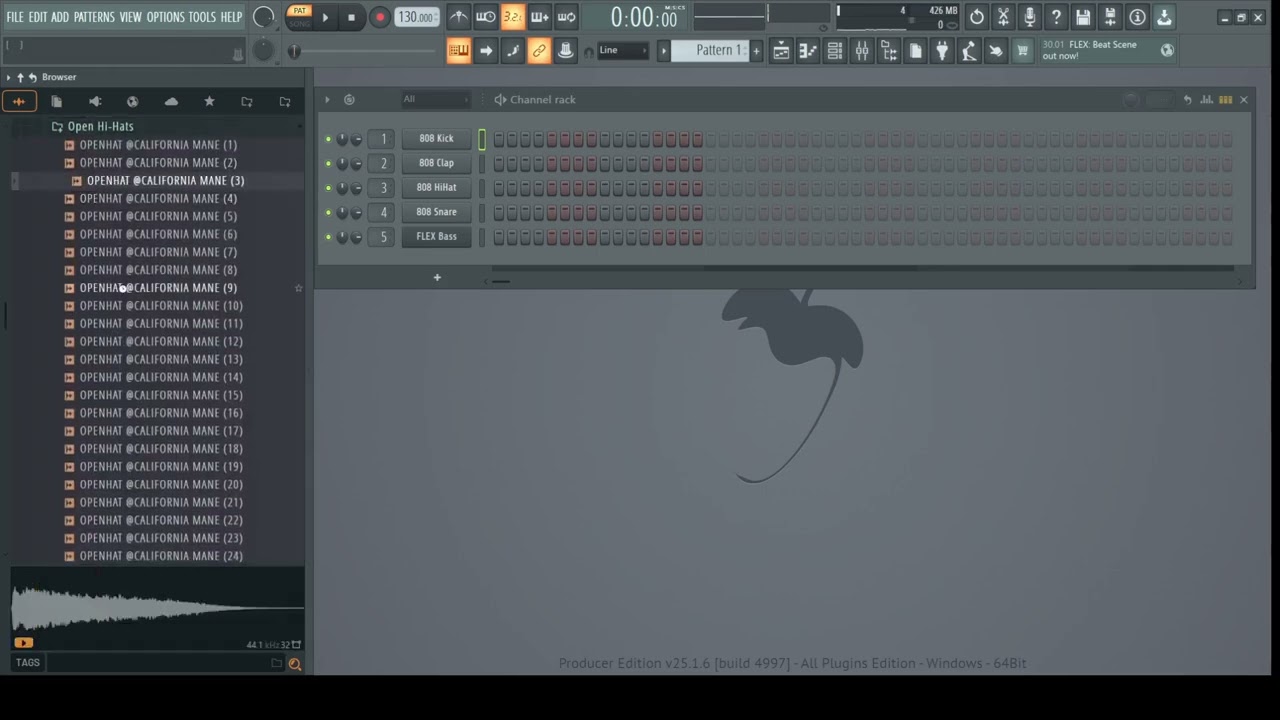This screenshot has height=720, width=1280.
Task: Add a new channel with plus button
Action: pos(437,278)
